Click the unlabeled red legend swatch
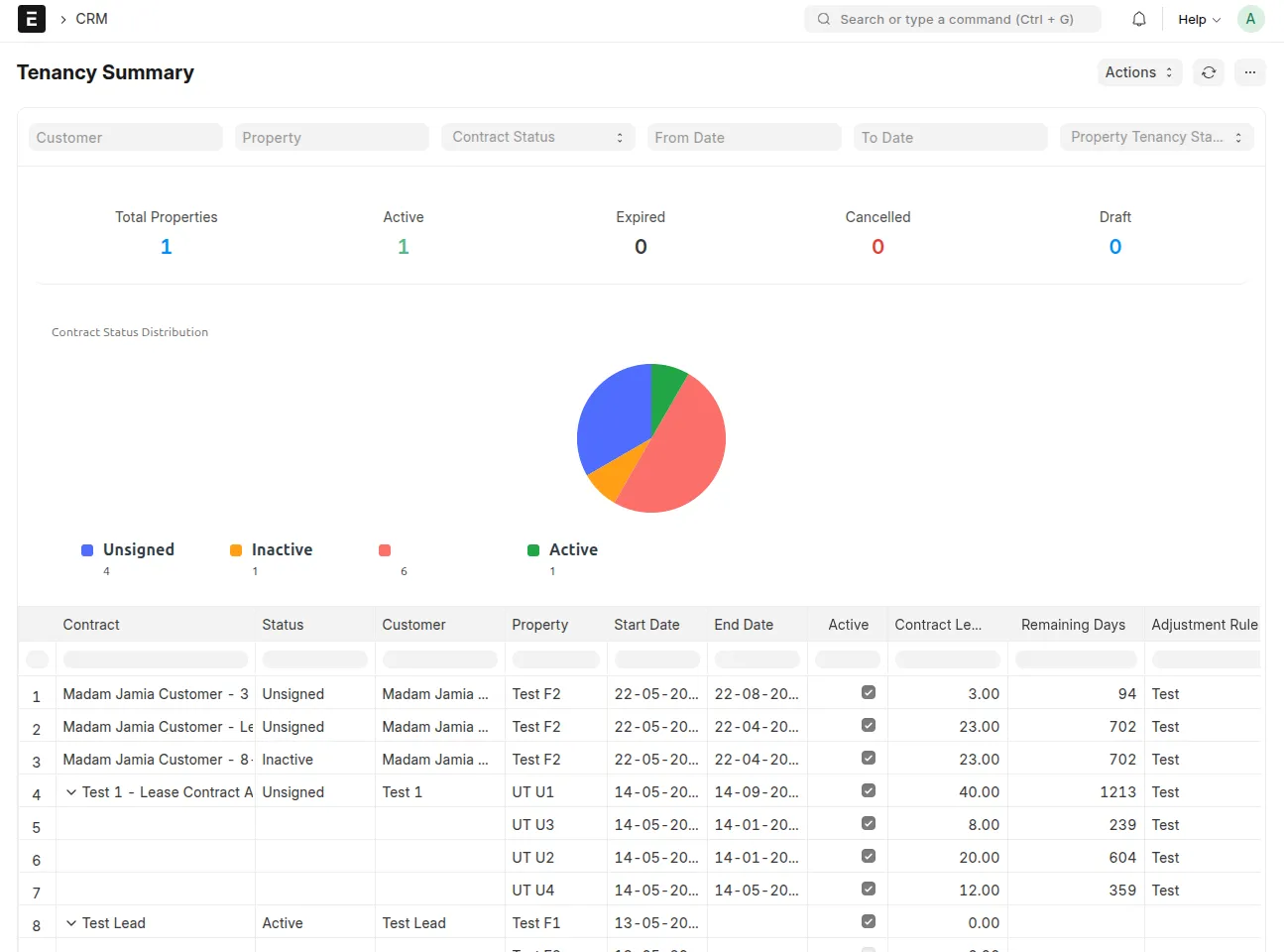The image size is (1284, 952). tap(385, 550)
